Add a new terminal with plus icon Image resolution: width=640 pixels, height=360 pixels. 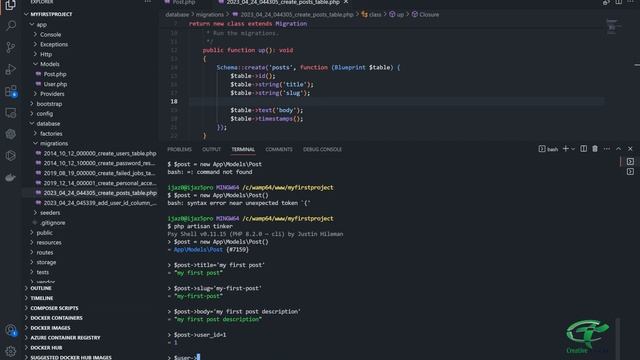click(x=566, y=149)
